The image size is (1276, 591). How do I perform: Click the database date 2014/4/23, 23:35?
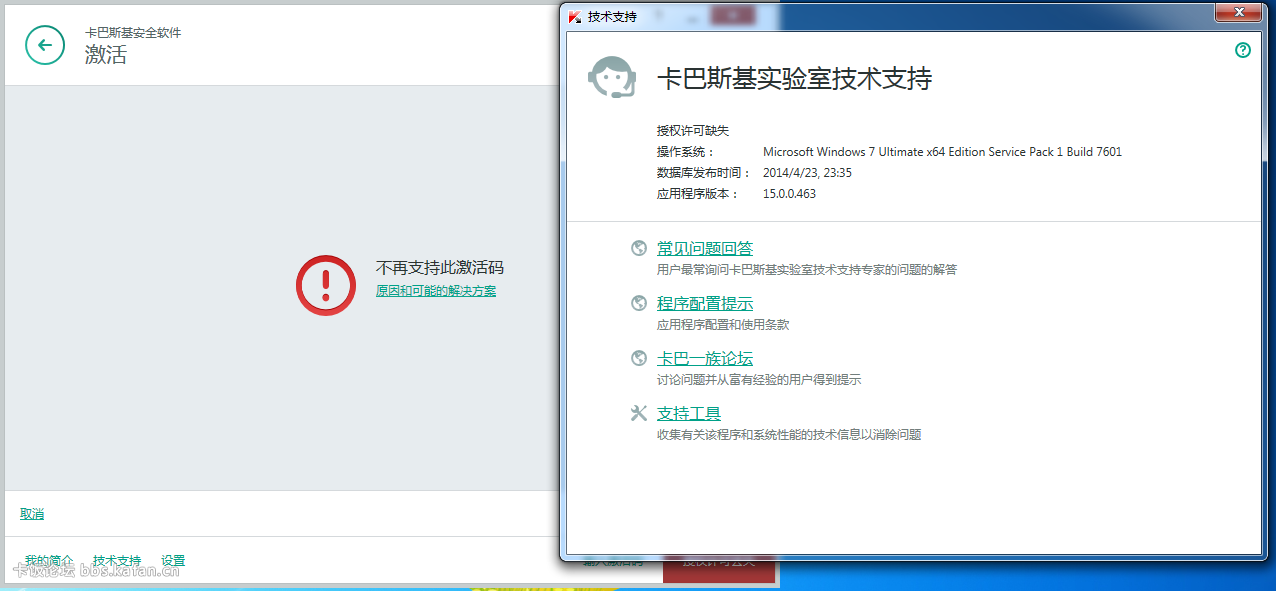click(x=807, y=173)
